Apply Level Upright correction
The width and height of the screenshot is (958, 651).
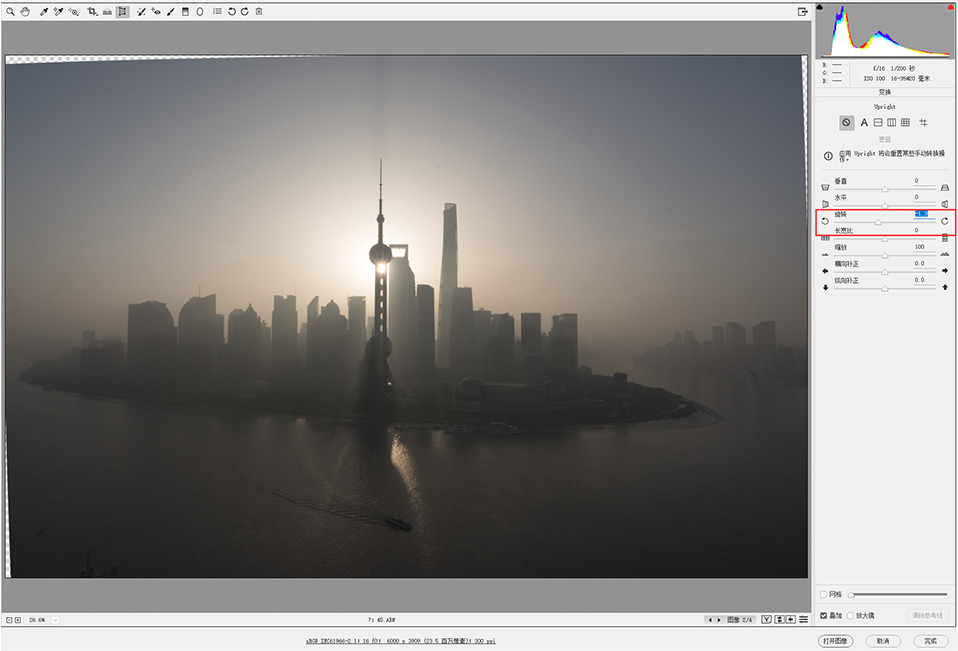click(x=878, y=123)
